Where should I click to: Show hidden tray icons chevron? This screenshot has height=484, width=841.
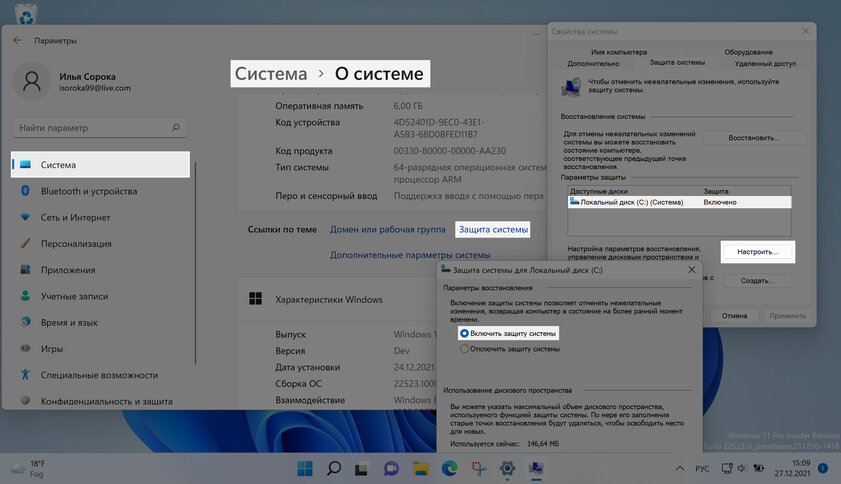tap(680, 468)
